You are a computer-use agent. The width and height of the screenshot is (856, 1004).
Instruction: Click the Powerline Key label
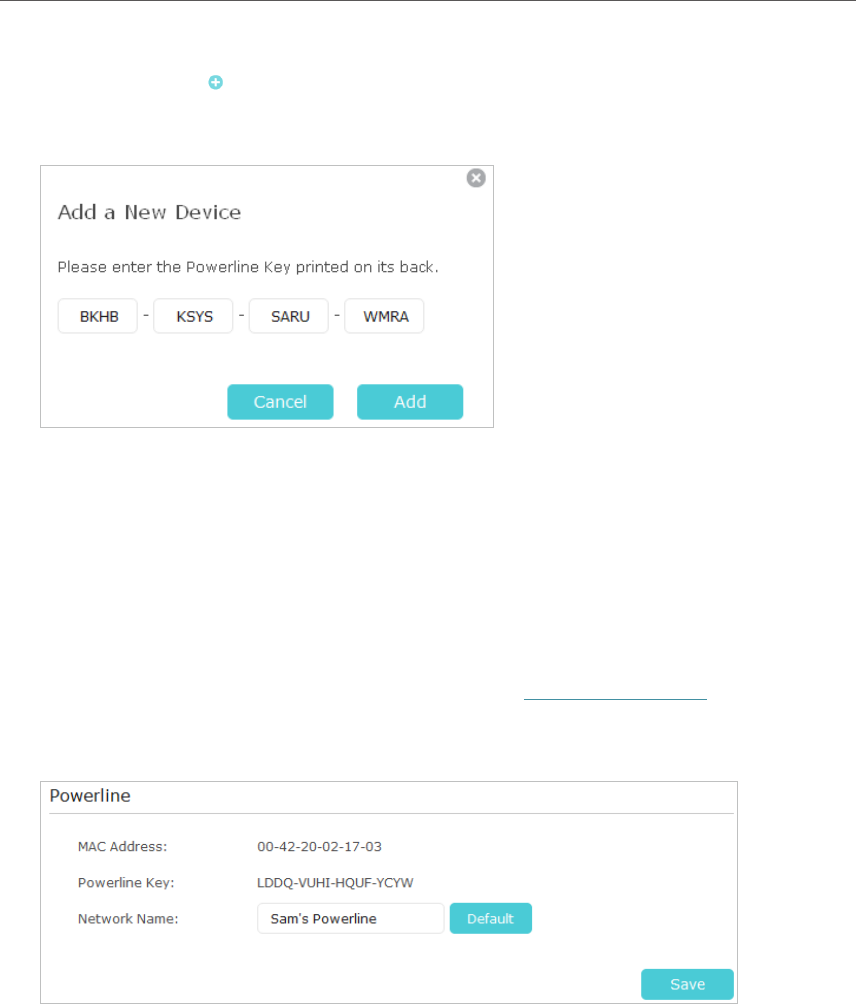[x=126, y=882]
